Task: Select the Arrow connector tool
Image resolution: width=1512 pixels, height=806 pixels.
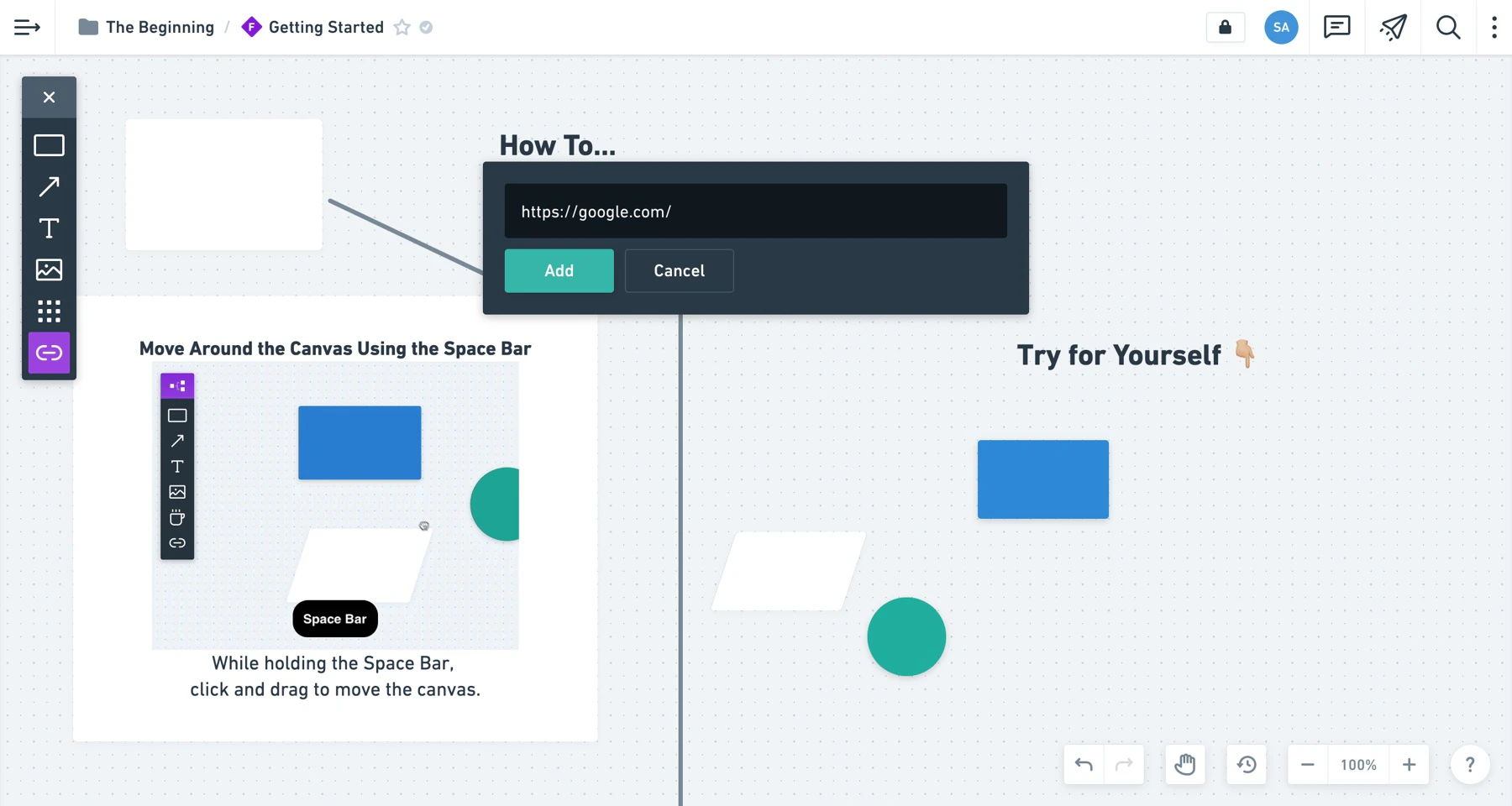Action: pos(49,186)
